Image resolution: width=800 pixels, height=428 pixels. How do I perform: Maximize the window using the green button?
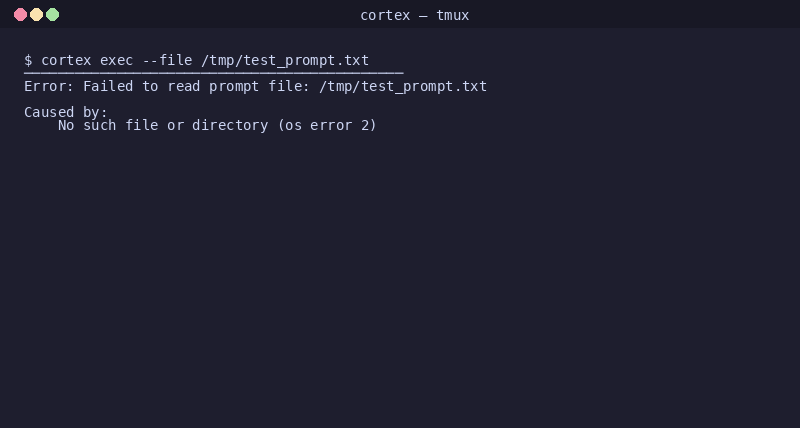pos(53,15)
